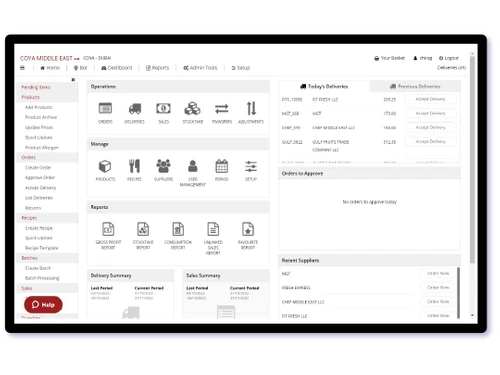Open the Admin Tools menu
Screen dimensions: 500x375
coord(200,68)
